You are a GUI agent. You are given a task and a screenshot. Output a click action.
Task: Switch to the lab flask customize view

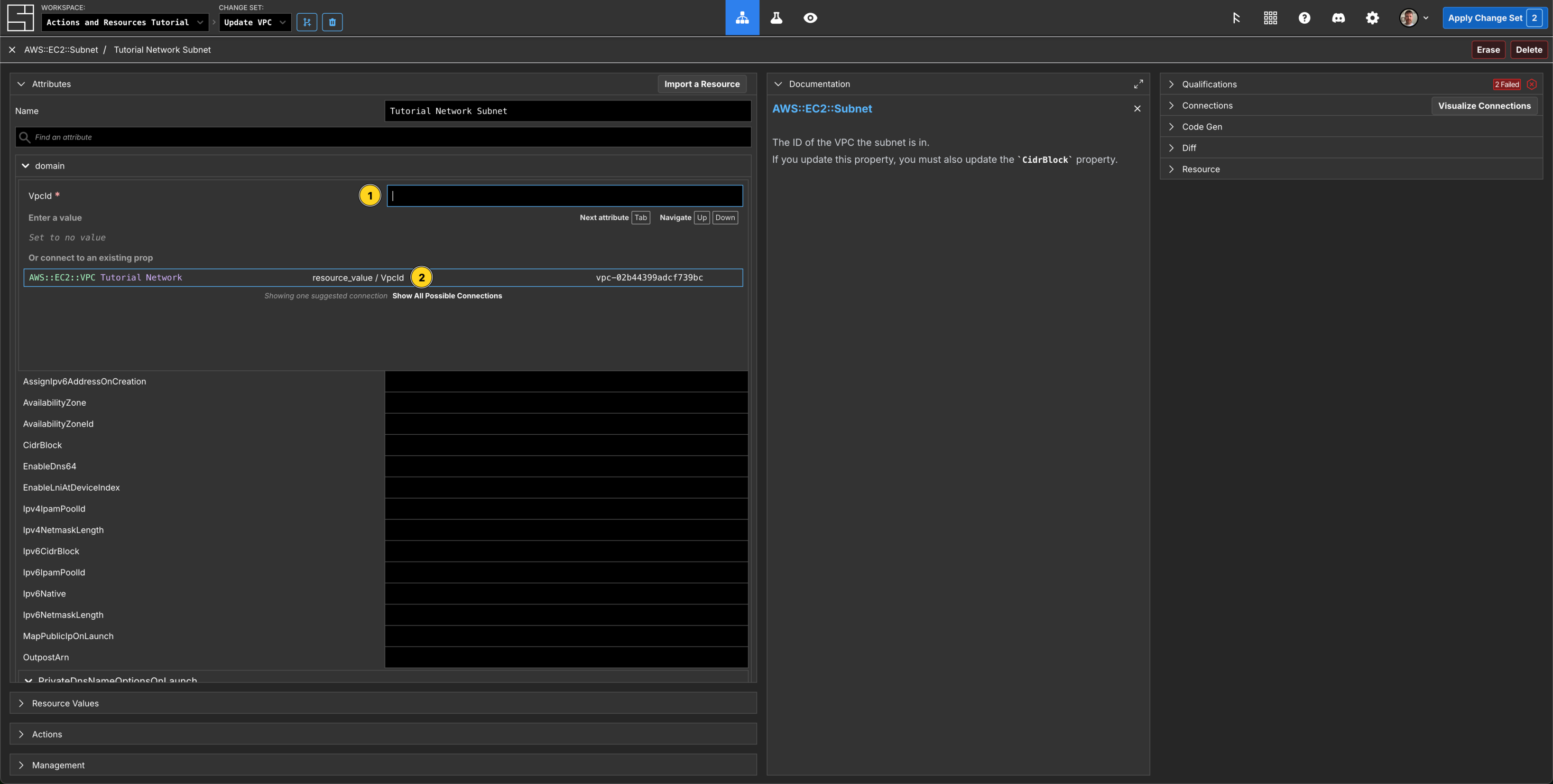coord(776,17)
